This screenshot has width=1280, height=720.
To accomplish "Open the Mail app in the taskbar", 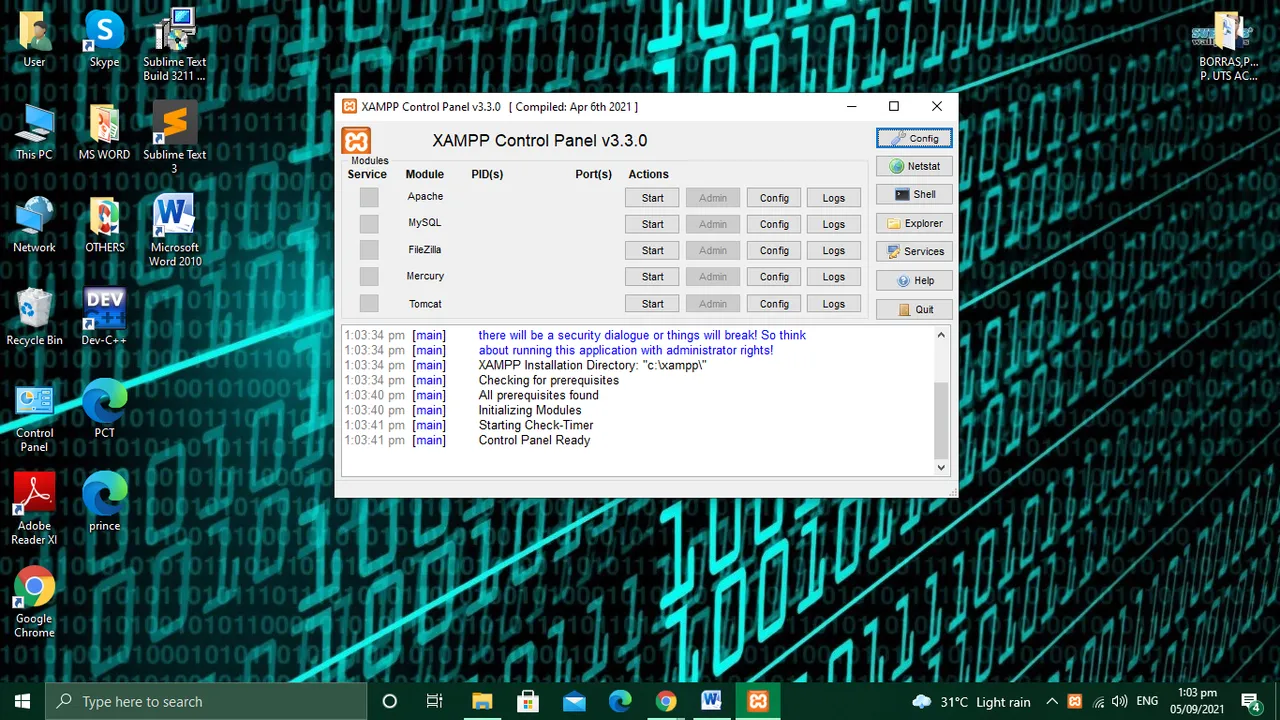I will pos(574,701).
